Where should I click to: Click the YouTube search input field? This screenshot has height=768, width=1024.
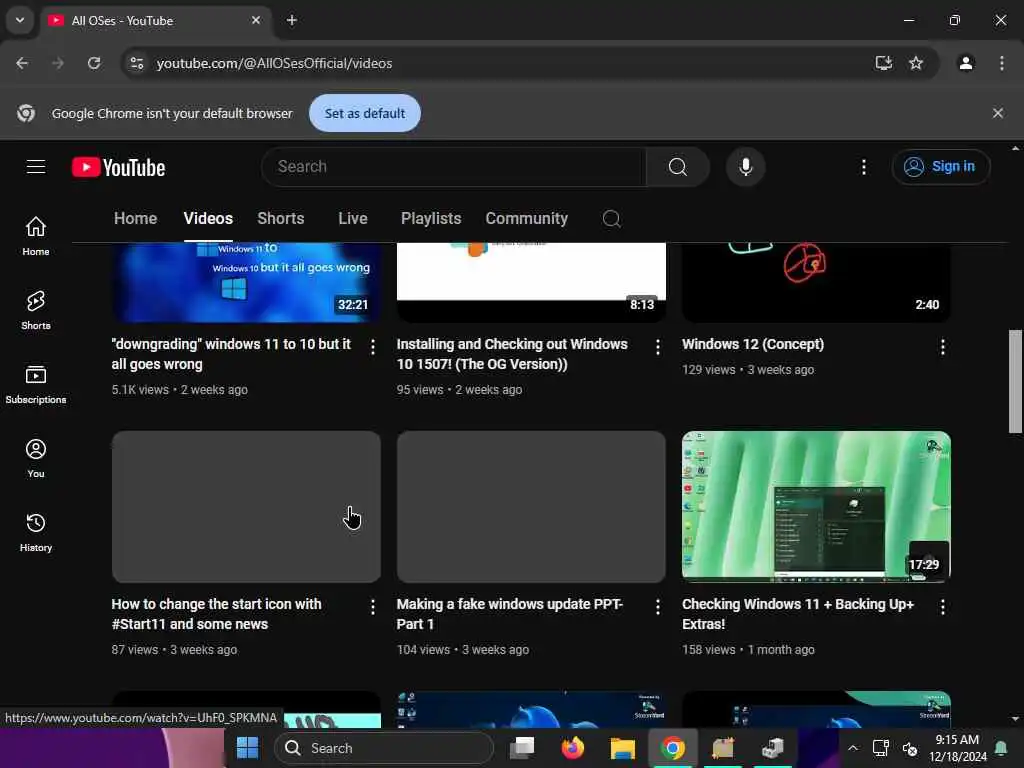(x=454, y=167)
